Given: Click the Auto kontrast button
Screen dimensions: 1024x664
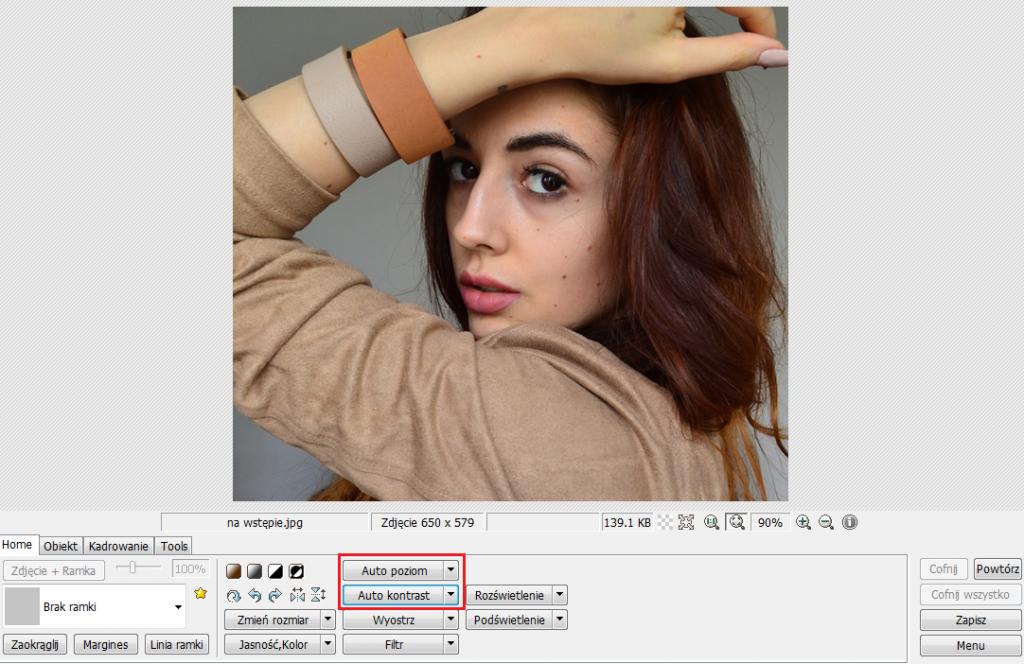Looking at the screenshot, I should tap(394, 595).
